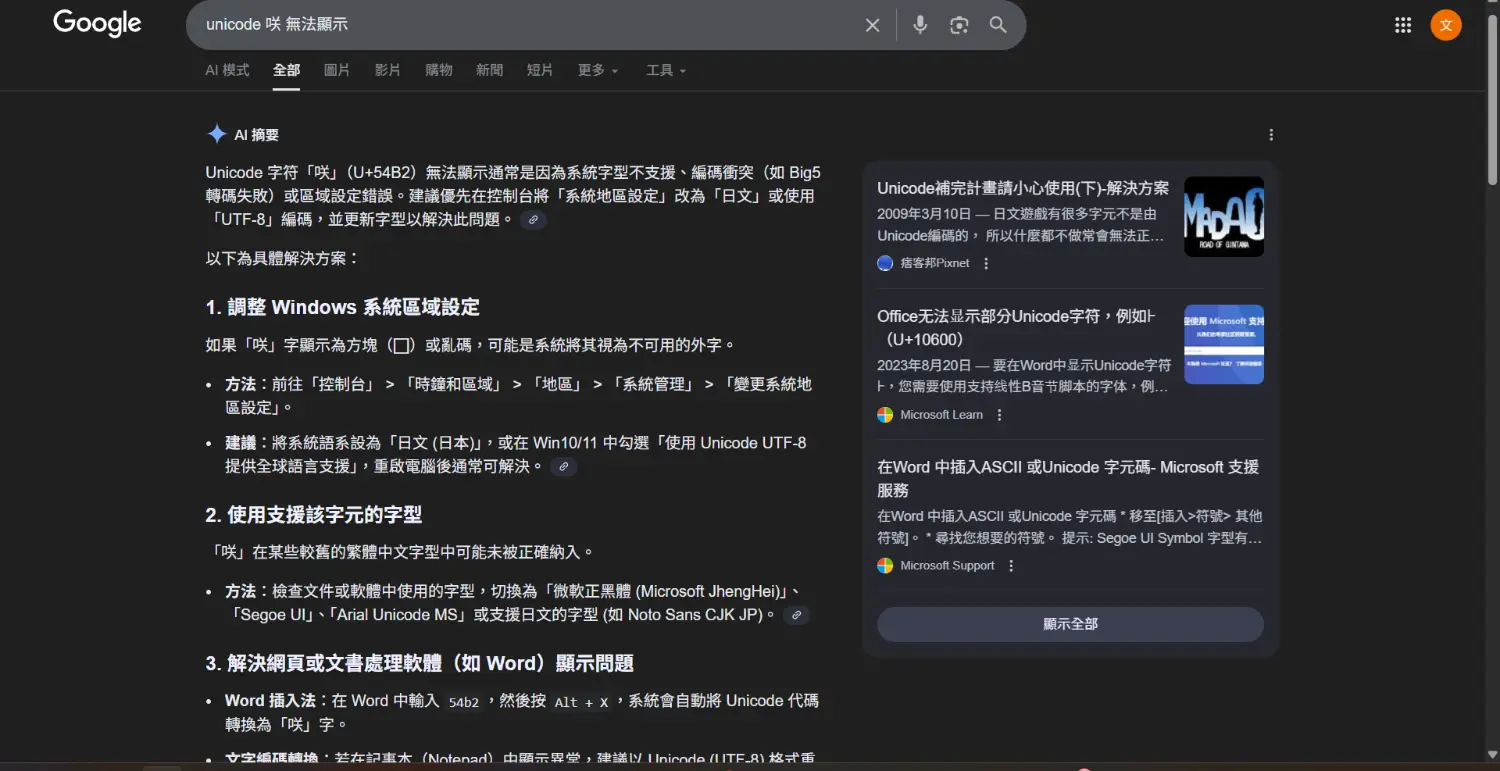Click the 顯示全部 button
The image size is (1500, 771).
tap(1070, 624)
